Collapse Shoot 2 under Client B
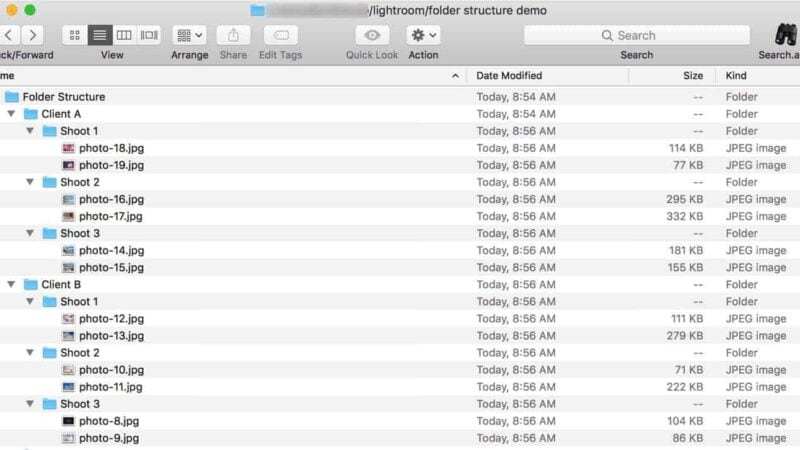 tap(30, 352)
